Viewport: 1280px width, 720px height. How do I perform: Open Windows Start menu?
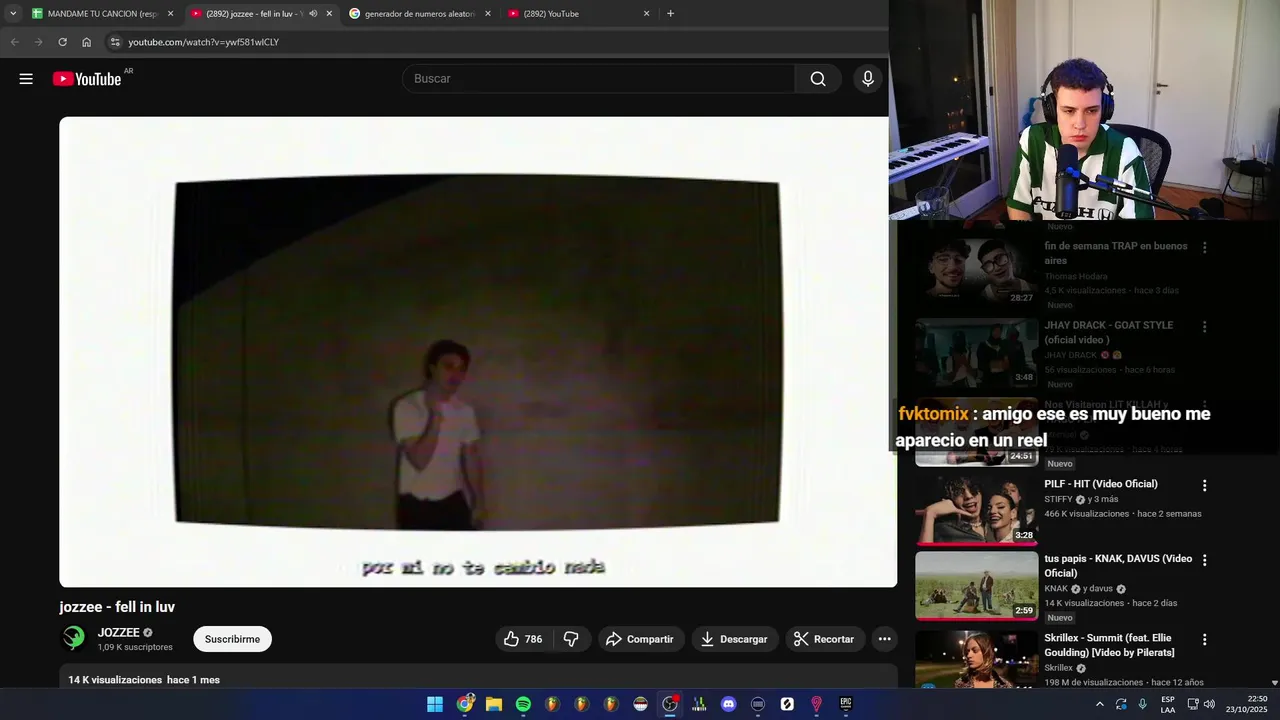pyautogui.click(x=435, y=704)
